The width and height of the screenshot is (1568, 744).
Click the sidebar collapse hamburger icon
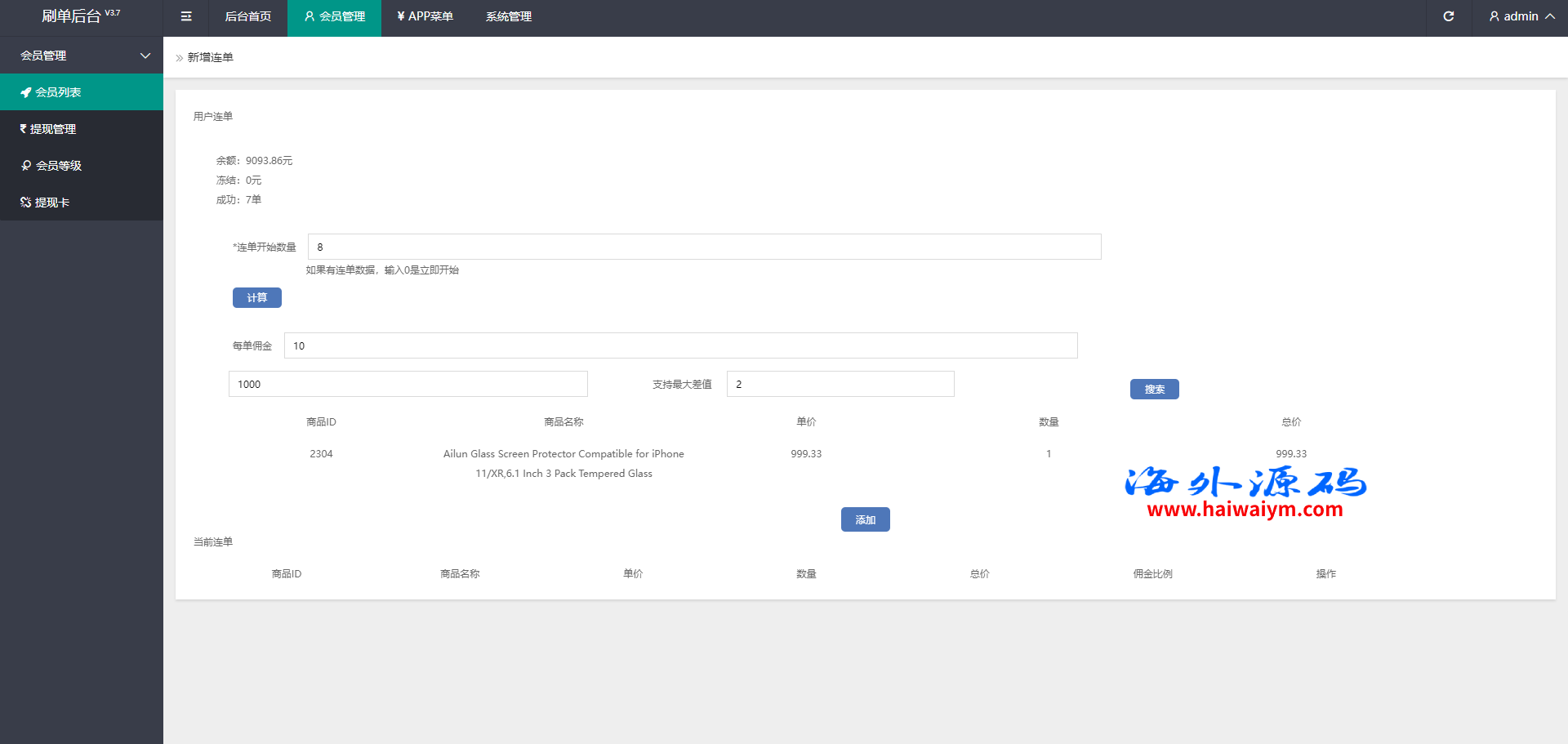coord(186,16)
